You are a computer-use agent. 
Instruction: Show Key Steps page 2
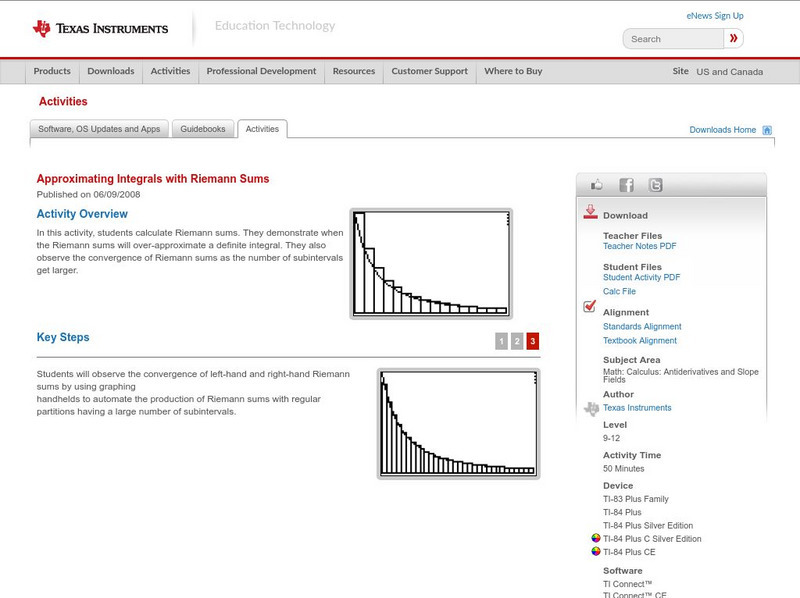tap(517, 341)
